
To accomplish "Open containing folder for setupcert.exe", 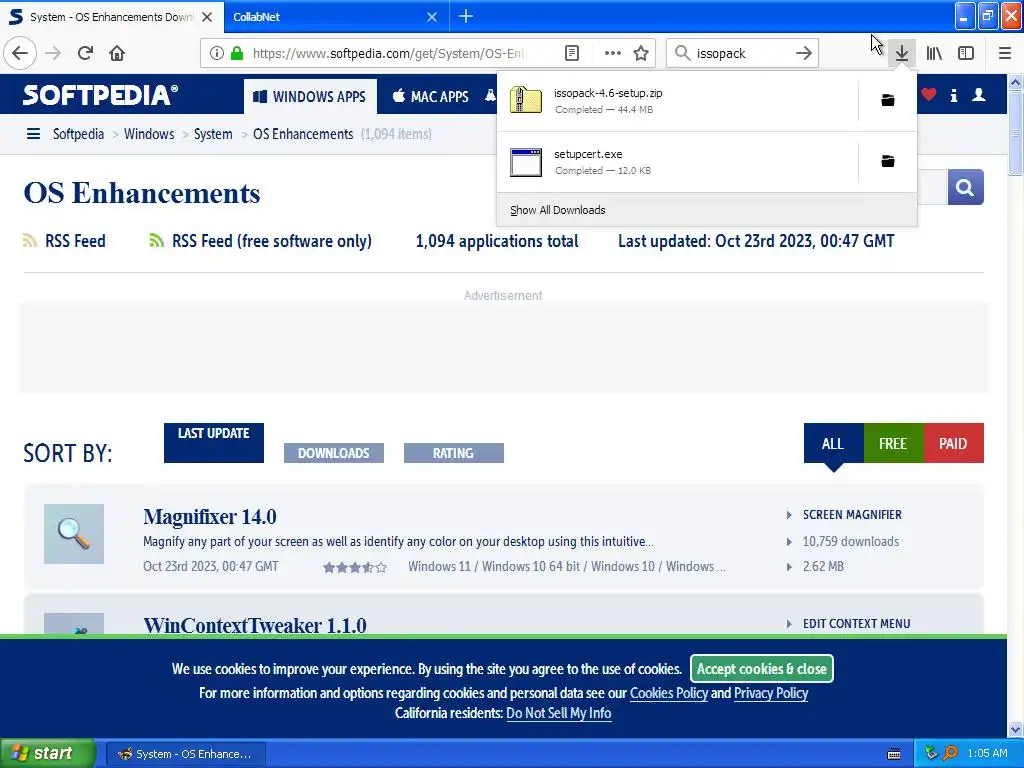I will 888,161.
